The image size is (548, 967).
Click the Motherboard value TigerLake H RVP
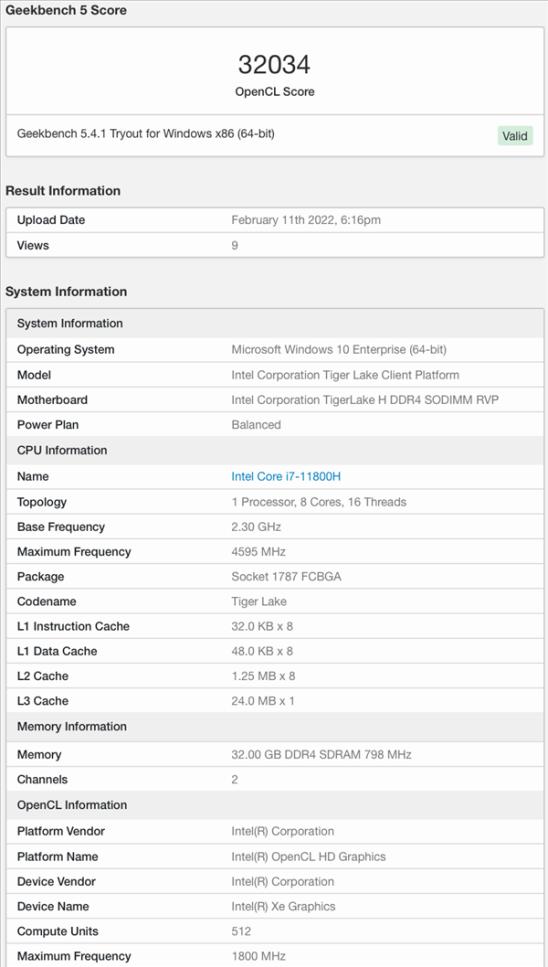(x=365, y=400)
